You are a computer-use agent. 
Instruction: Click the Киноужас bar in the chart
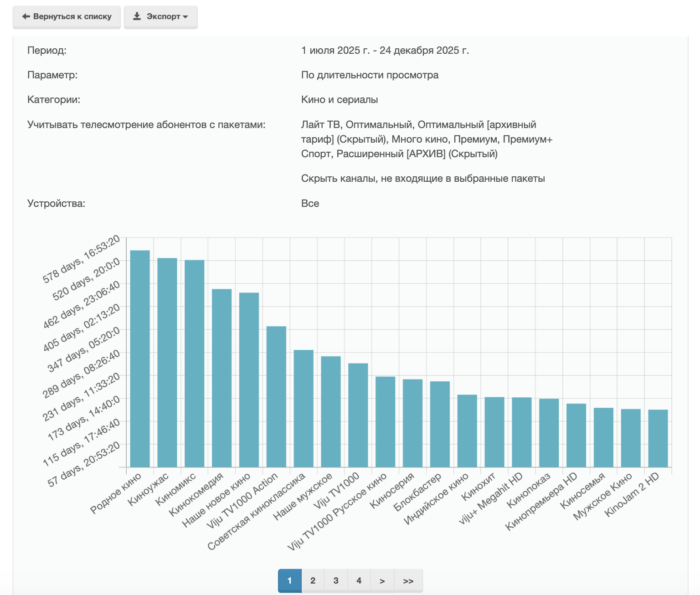click(x=167, y=362)
